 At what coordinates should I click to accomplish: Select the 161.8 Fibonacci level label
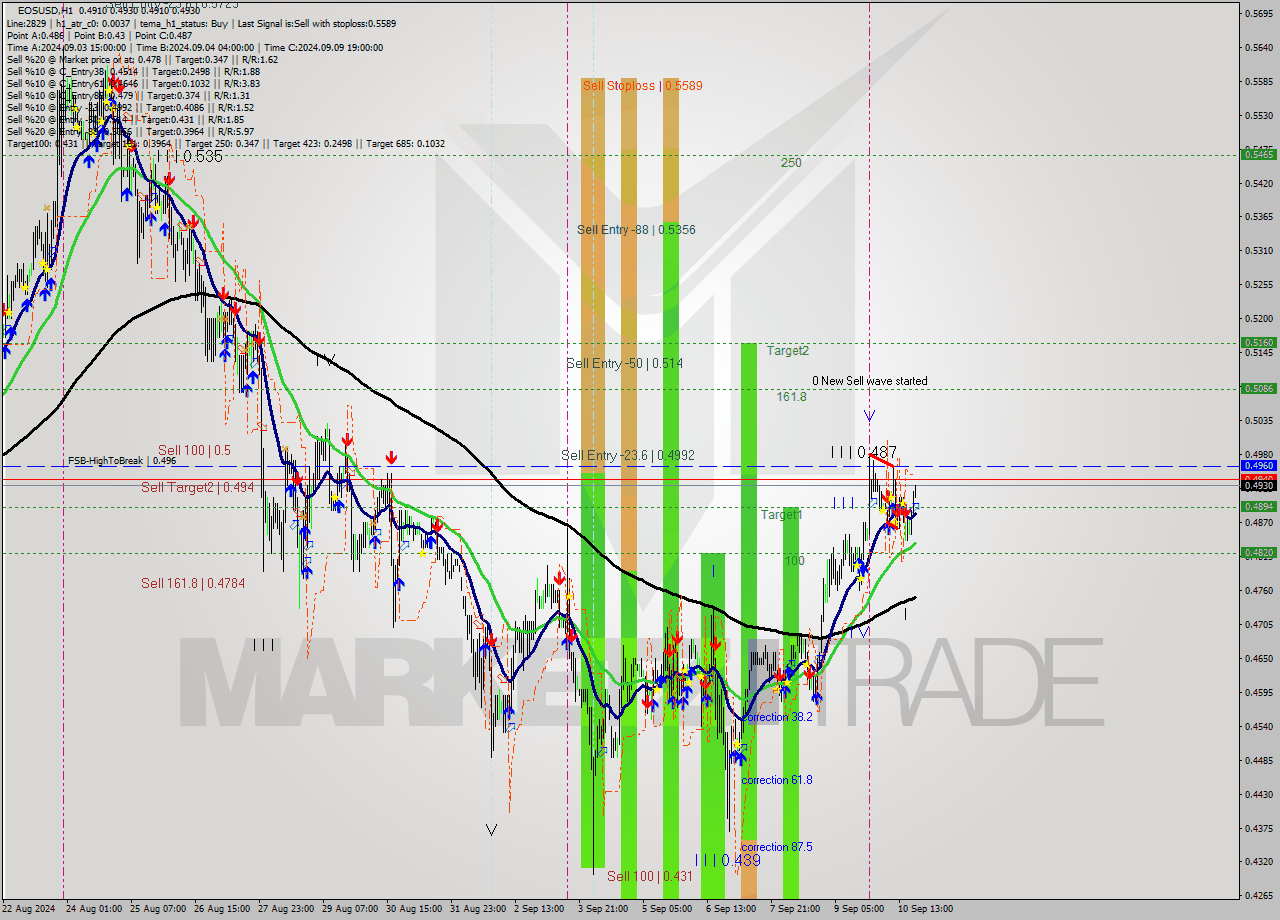point(791,397)
